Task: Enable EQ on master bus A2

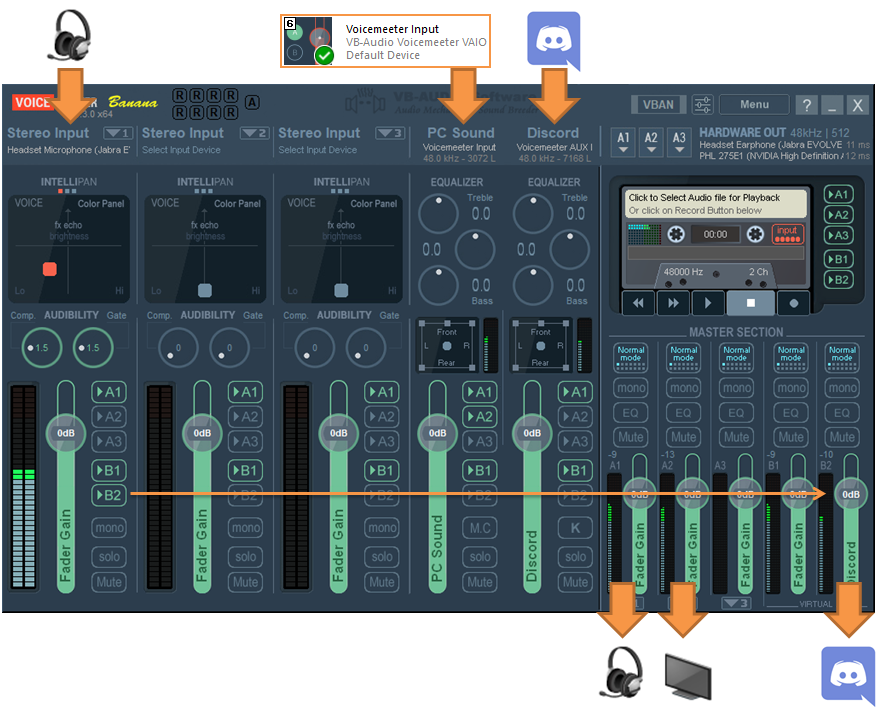Action: click(683, 412)
